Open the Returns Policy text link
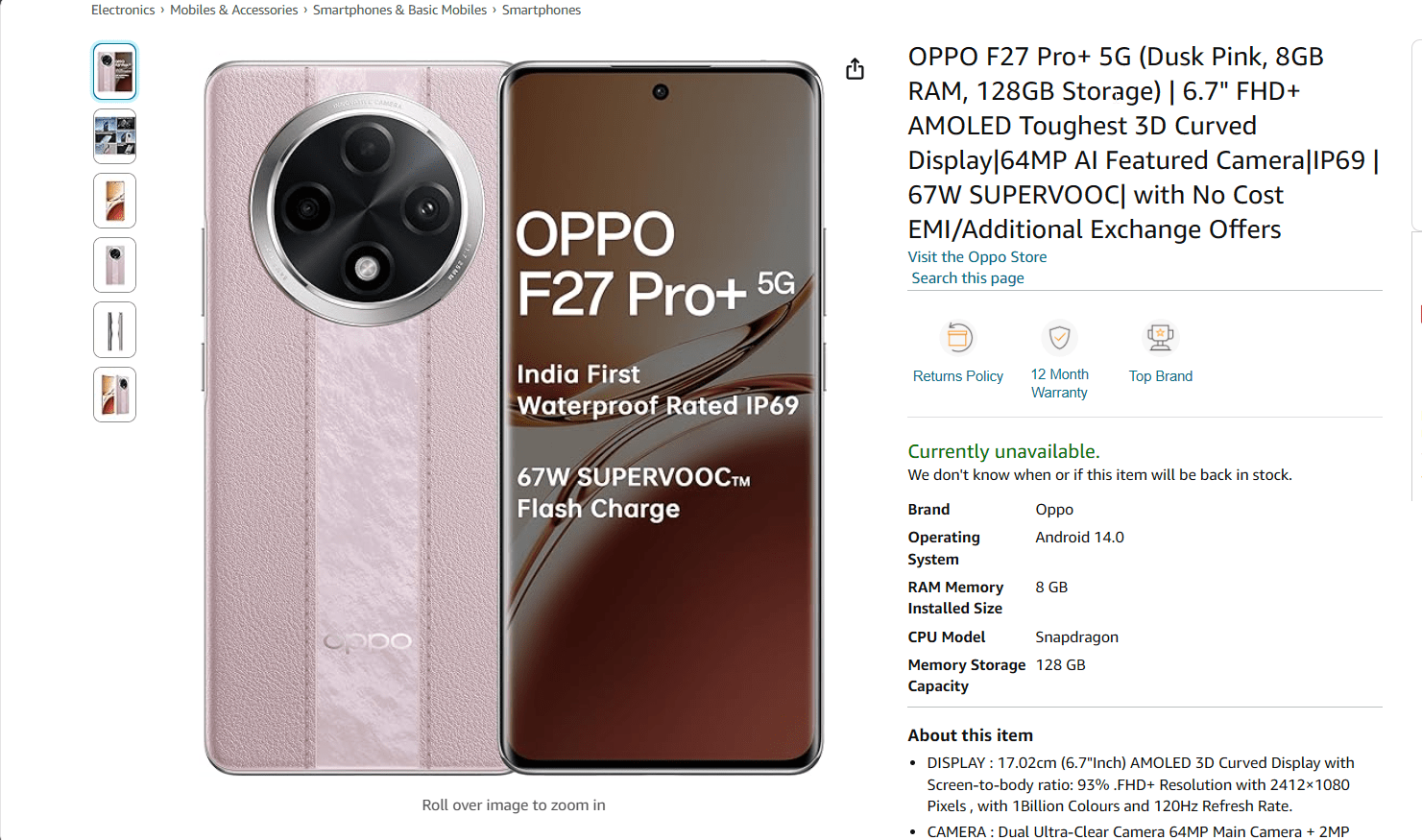 click(958, 376)
